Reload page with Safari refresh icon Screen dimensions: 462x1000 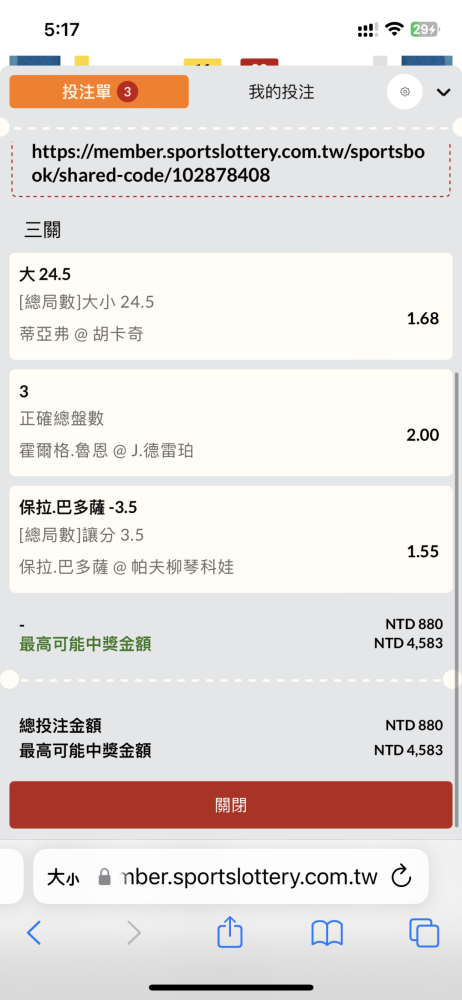pyautogui.click(x=401, y=876)
